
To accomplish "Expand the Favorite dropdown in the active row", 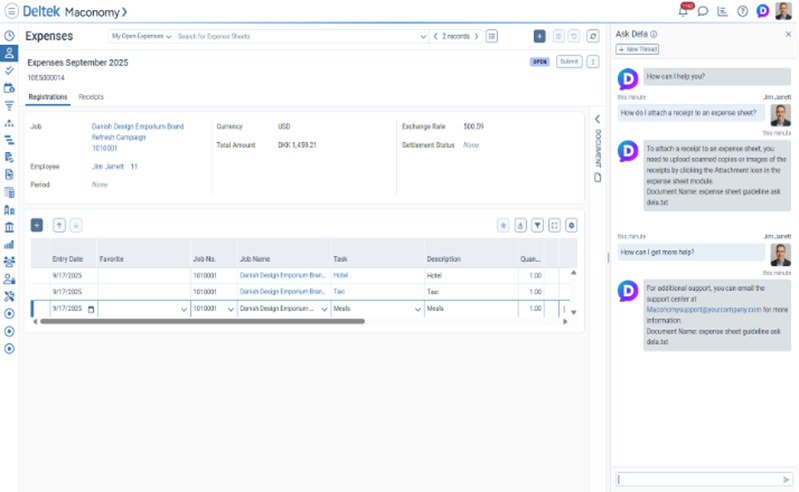I will 183,309.
